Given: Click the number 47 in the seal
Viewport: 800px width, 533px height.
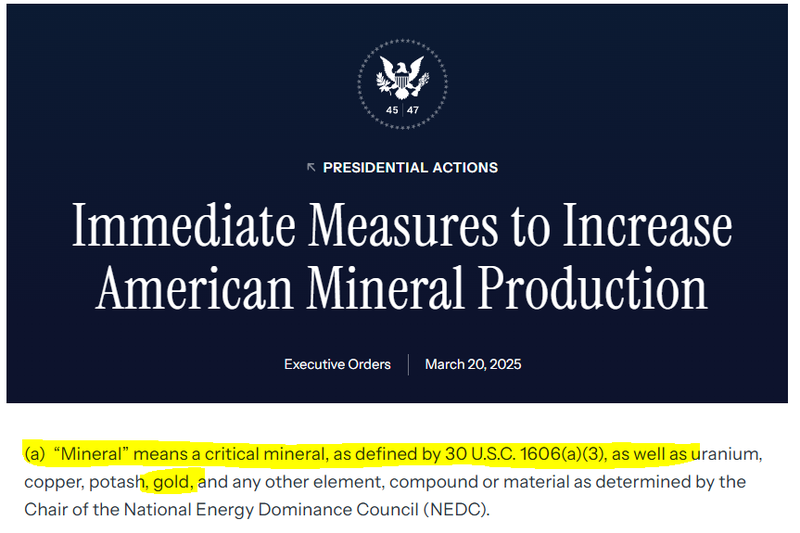Looking at the screenshot, I should point(412,110).
